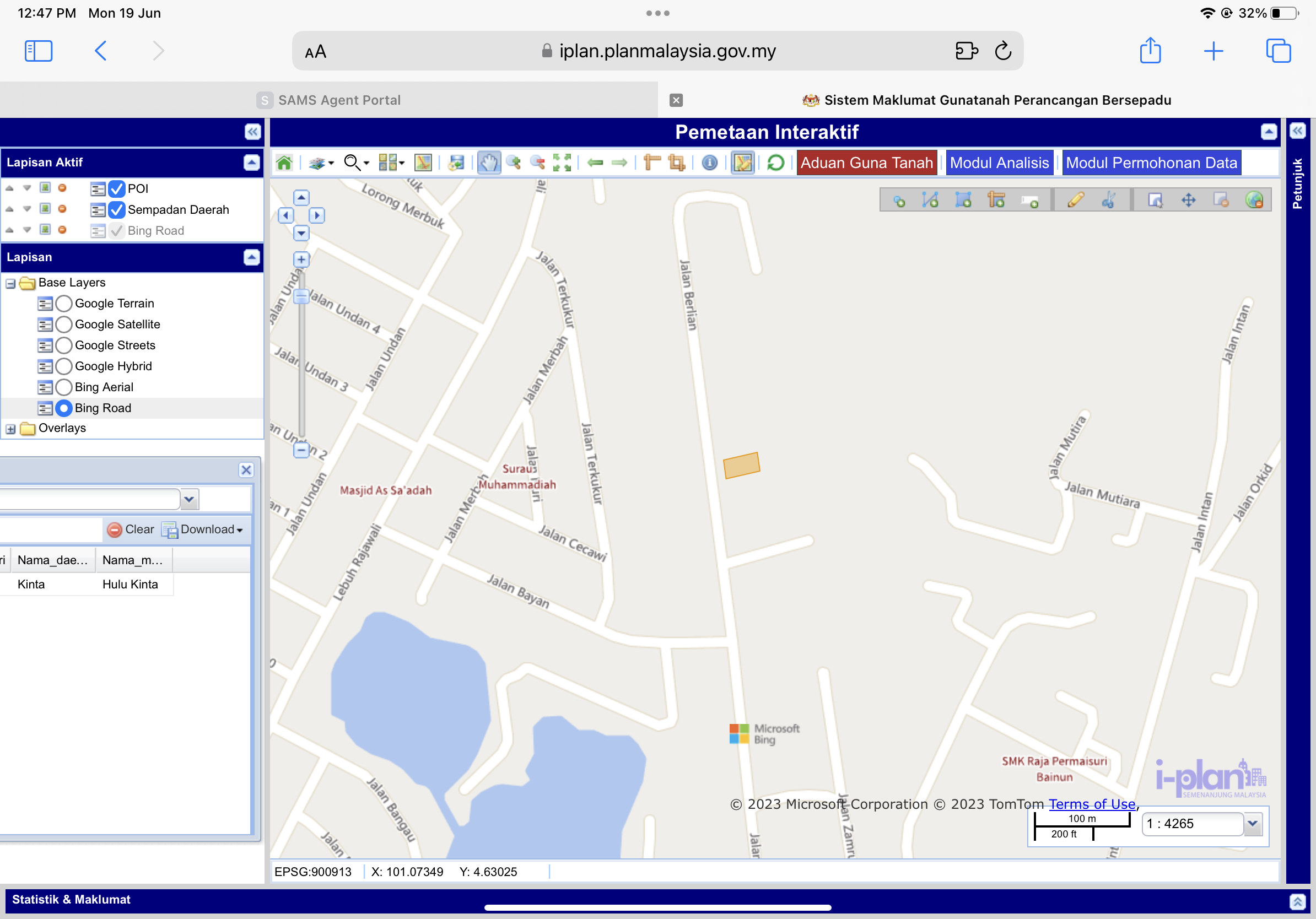
Task: Click the blue Info identify tool
Action: coord(709,163)
